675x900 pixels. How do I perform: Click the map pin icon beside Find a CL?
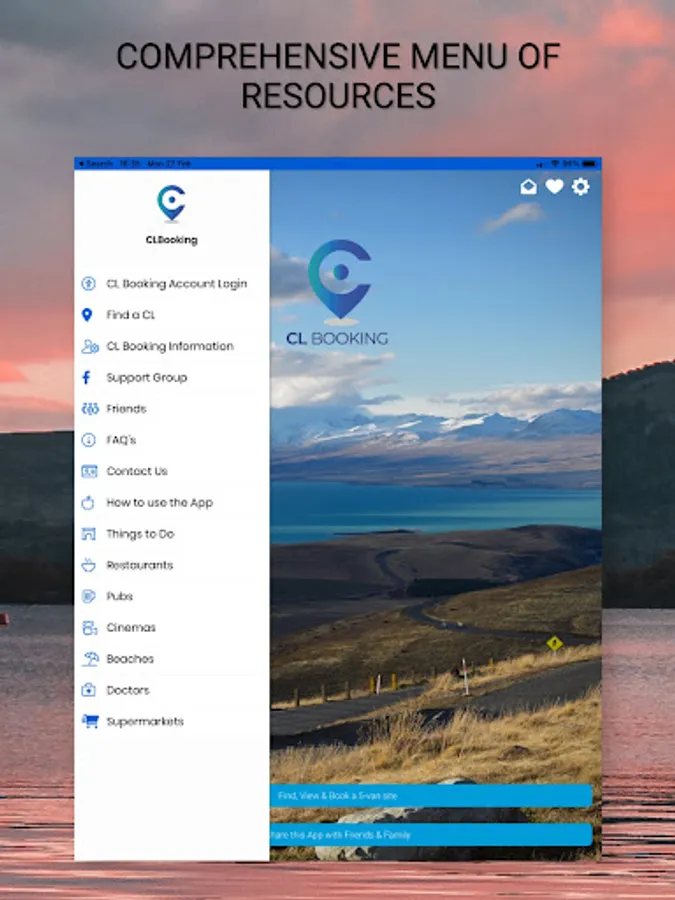click(x=87, y=315)
